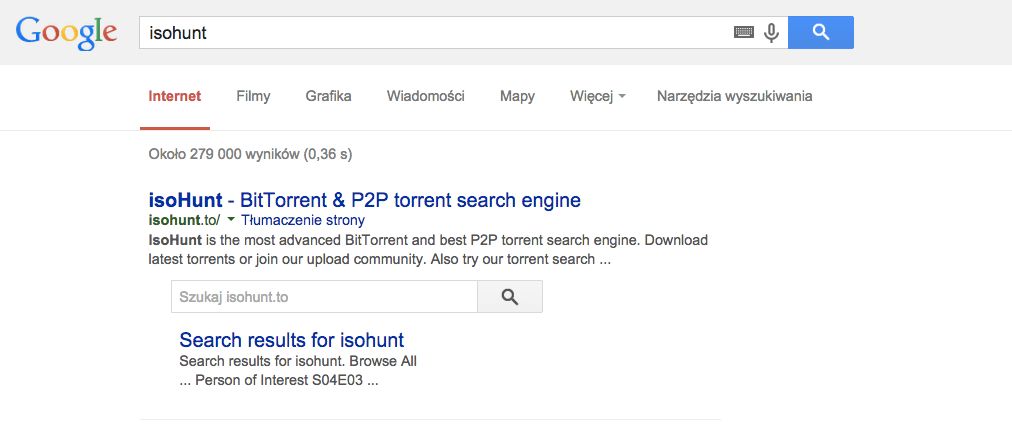Open the Narzędzia wyszukiwania options
Viewport: 1012px width, 424px height.
[734, 97]
